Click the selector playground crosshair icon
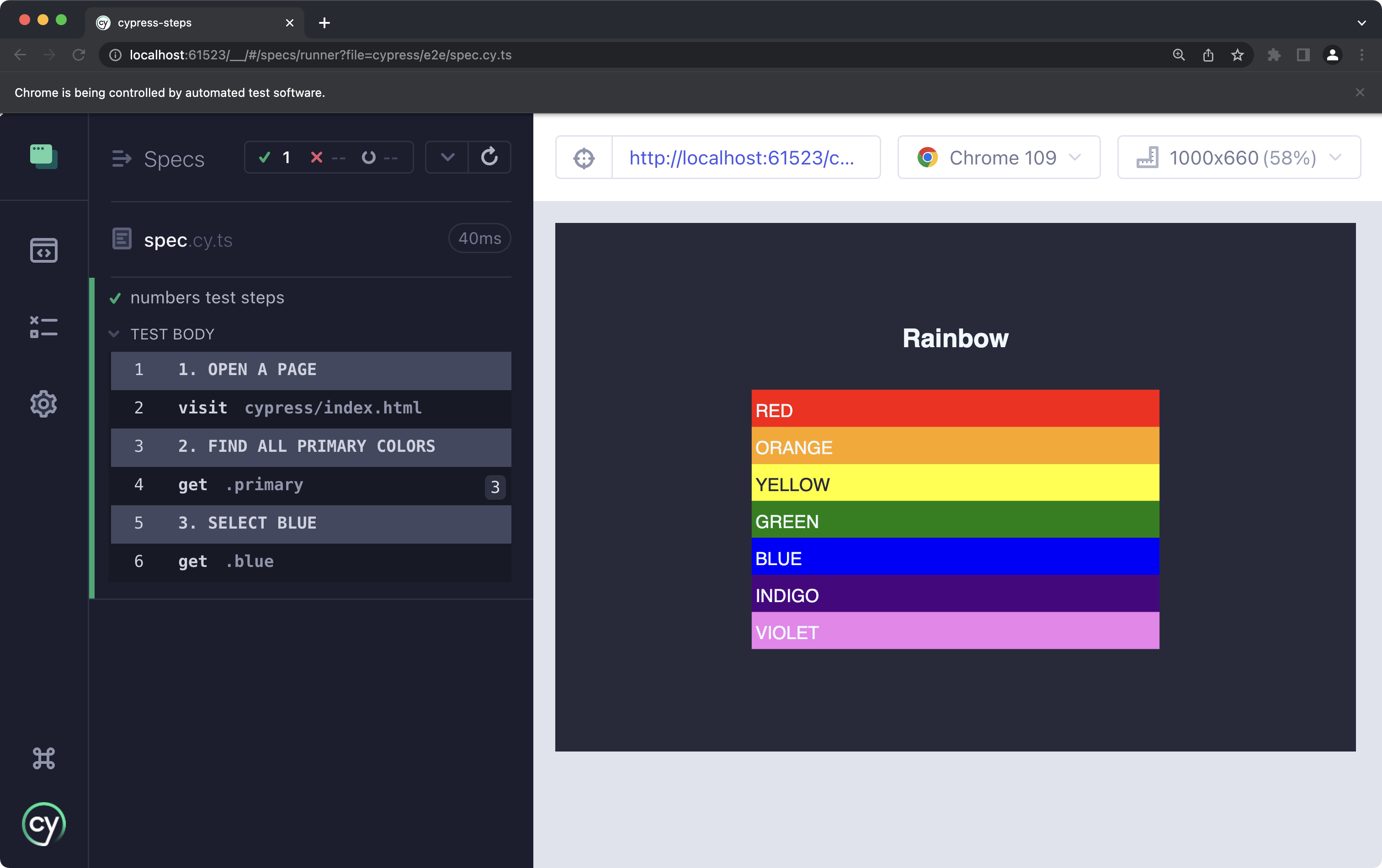This screenshot has width=1382, height=868. [x=584, y=158]
